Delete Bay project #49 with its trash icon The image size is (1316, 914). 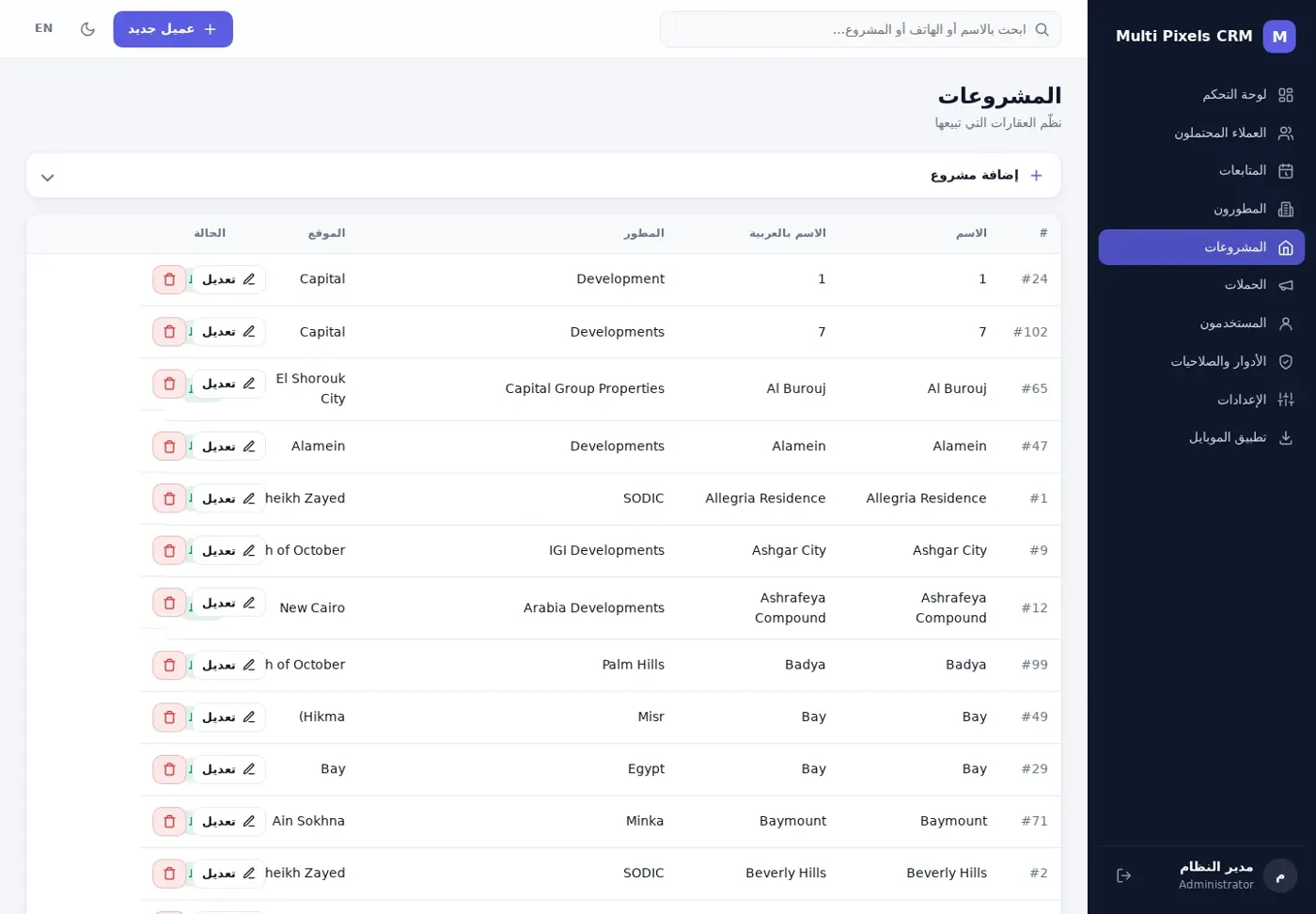169,717
